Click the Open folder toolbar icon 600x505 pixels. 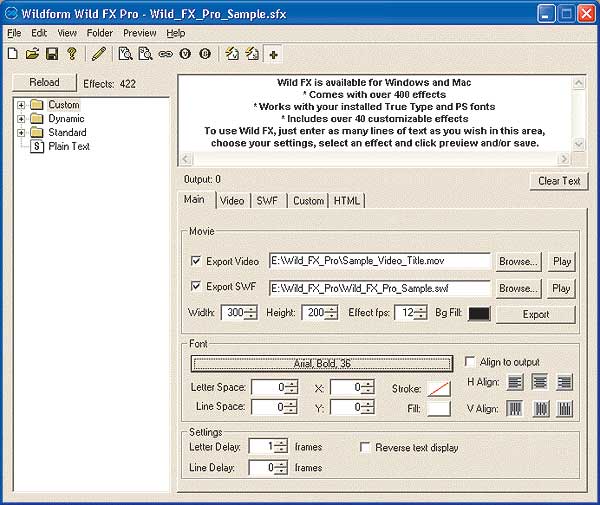tap(32, 53)
